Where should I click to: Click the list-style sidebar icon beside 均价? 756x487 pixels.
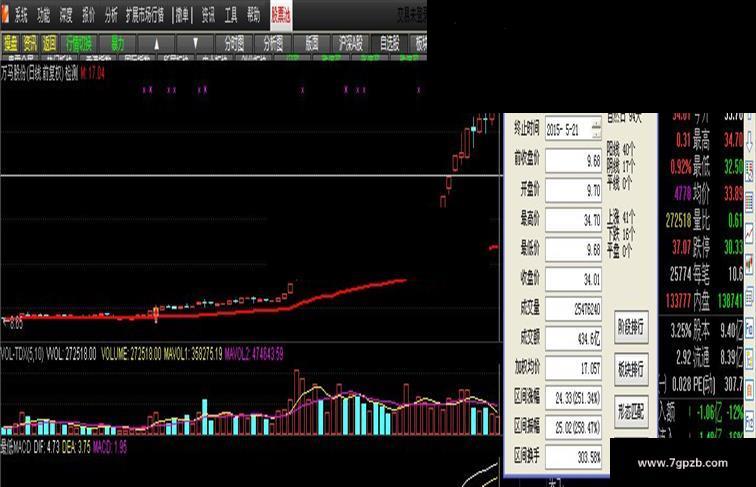[x=750, y=202]
